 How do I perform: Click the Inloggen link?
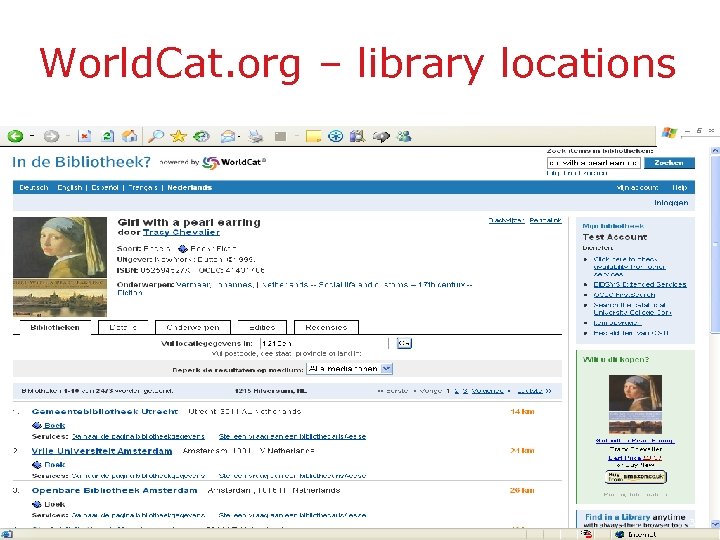pyautogui.click(x=671, y=202)
